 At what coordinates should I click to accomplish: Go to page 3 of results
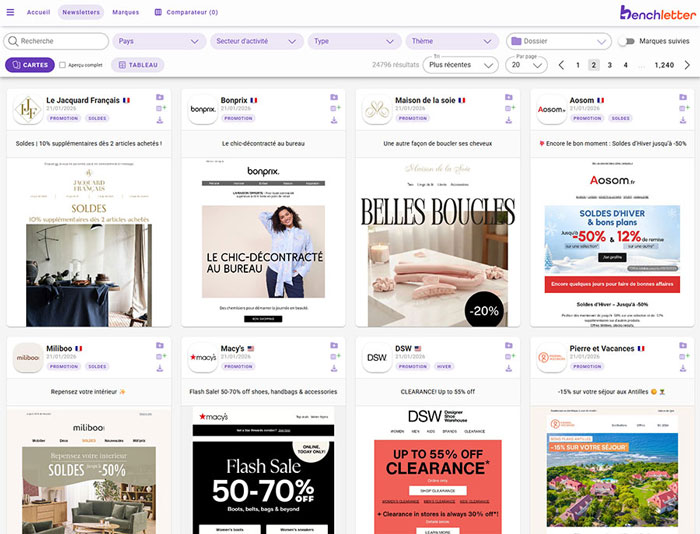(x=610, y=65)
